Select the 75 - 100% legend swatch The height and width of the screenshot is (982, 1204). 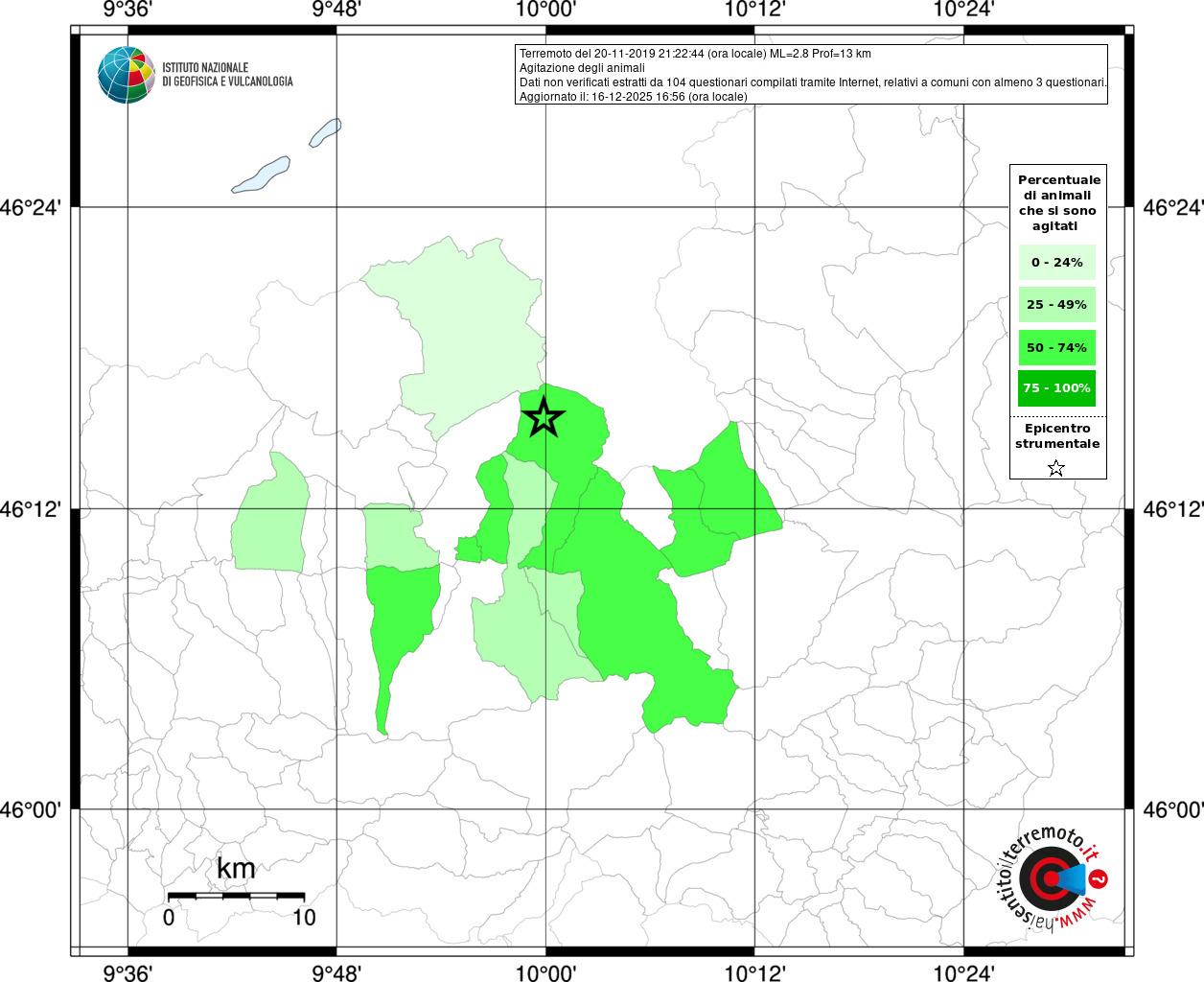pos(1056,388)
